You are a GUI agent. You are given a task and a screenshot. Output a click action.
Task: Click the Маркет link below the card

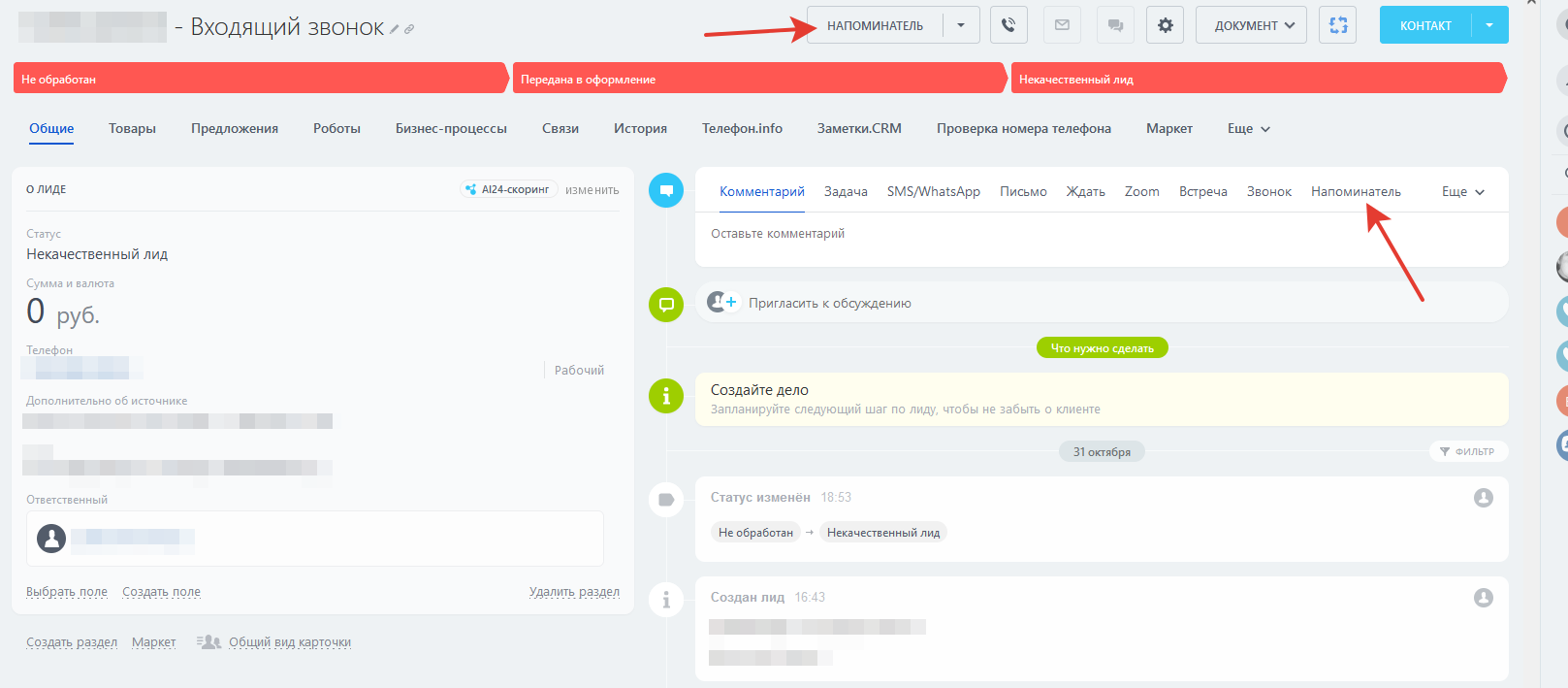coord(154,642)
